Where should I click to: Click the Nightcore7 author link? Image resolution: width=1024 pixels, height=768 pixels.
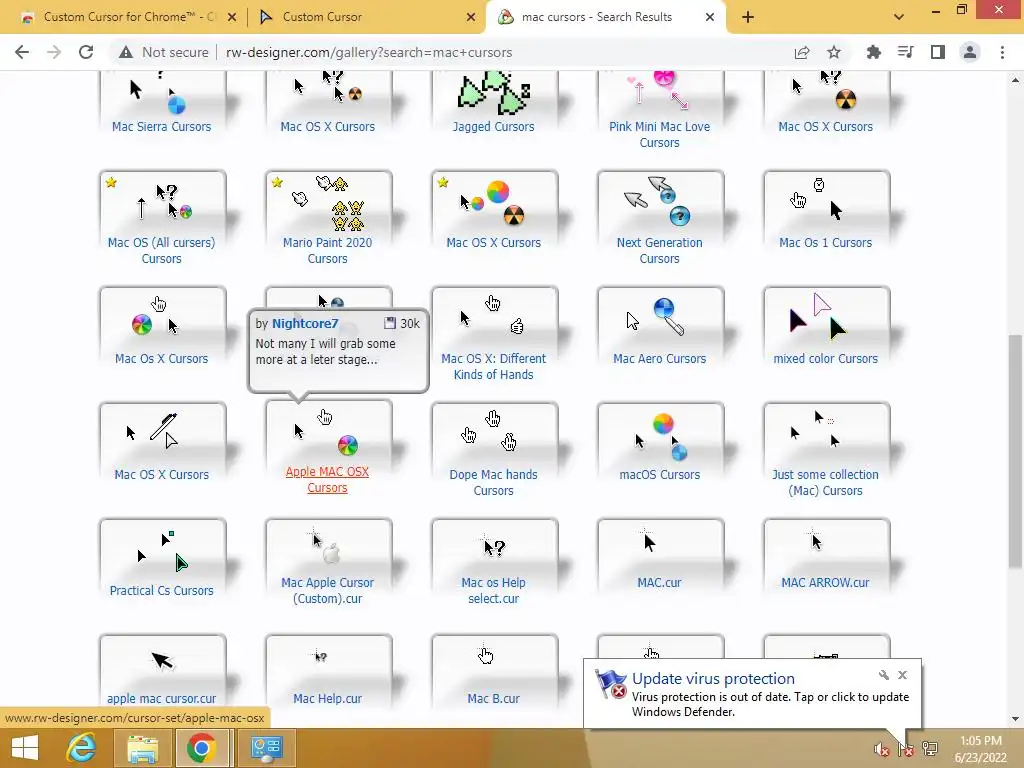coord(305,323)
